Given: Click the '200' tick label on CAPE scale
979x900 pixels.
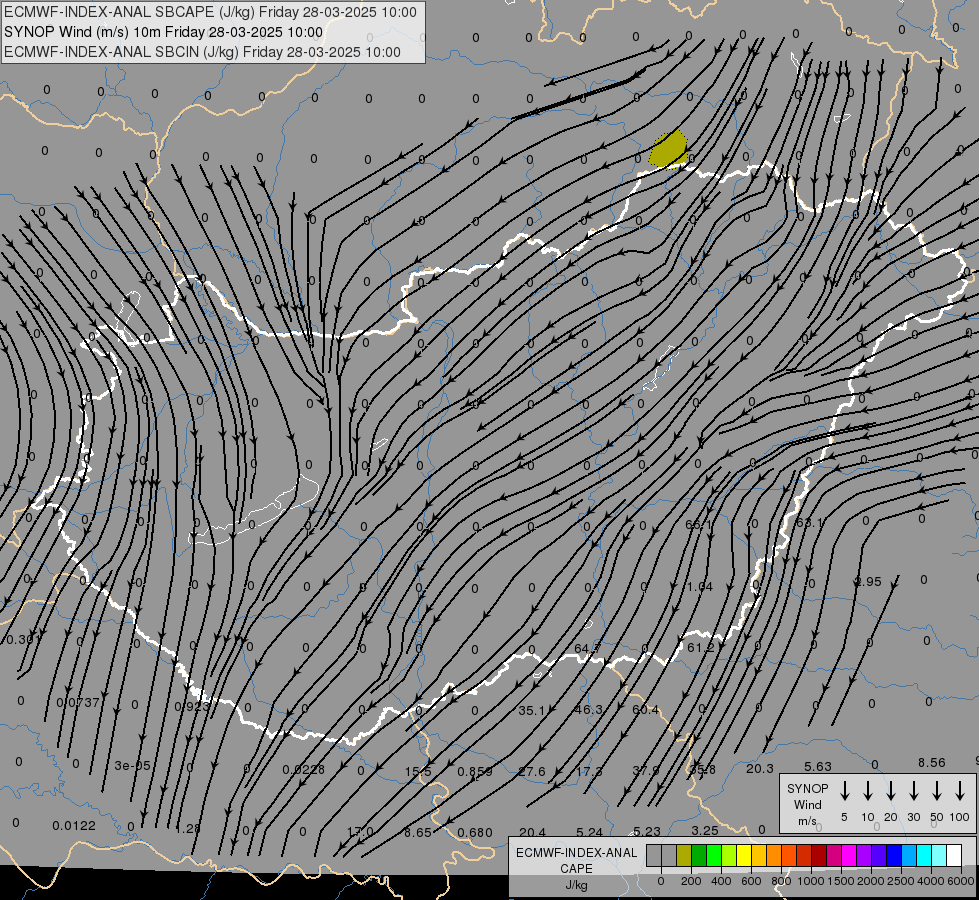Looking at the screenshot, I should pyautogui.click(x=691, y=881).
